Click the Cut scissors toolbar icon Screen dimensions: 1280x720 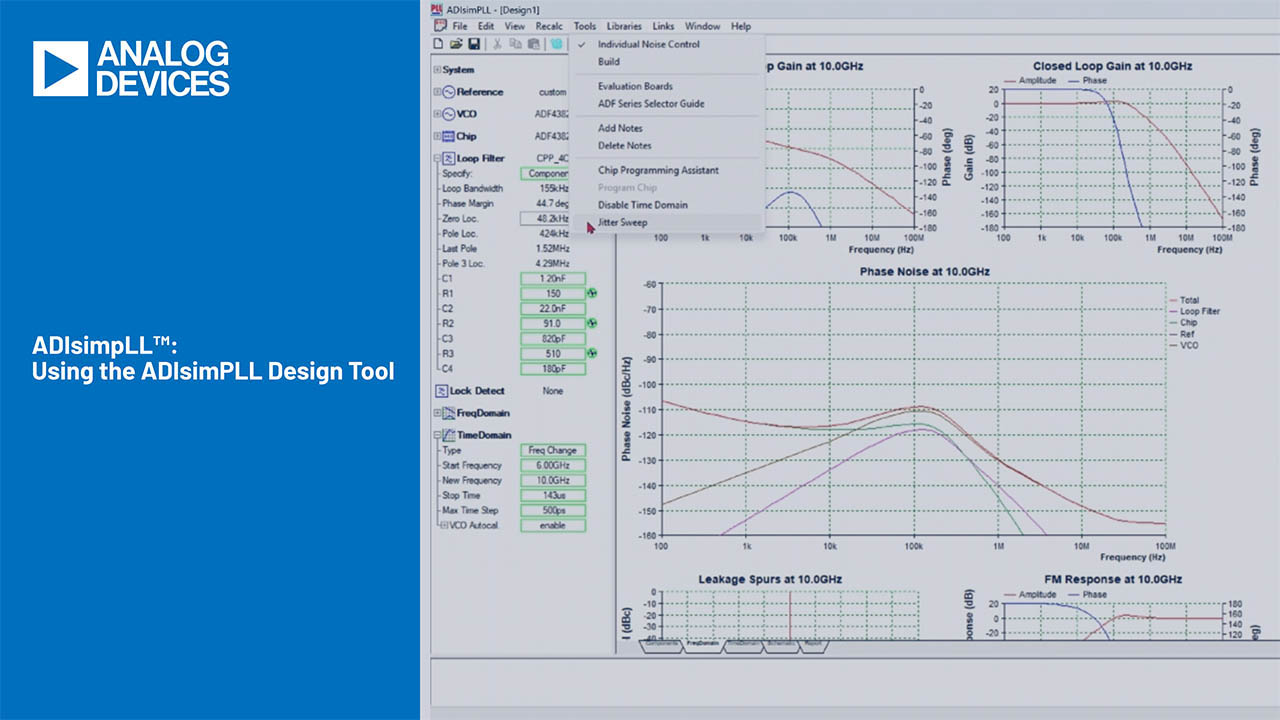tap(497, 44)
